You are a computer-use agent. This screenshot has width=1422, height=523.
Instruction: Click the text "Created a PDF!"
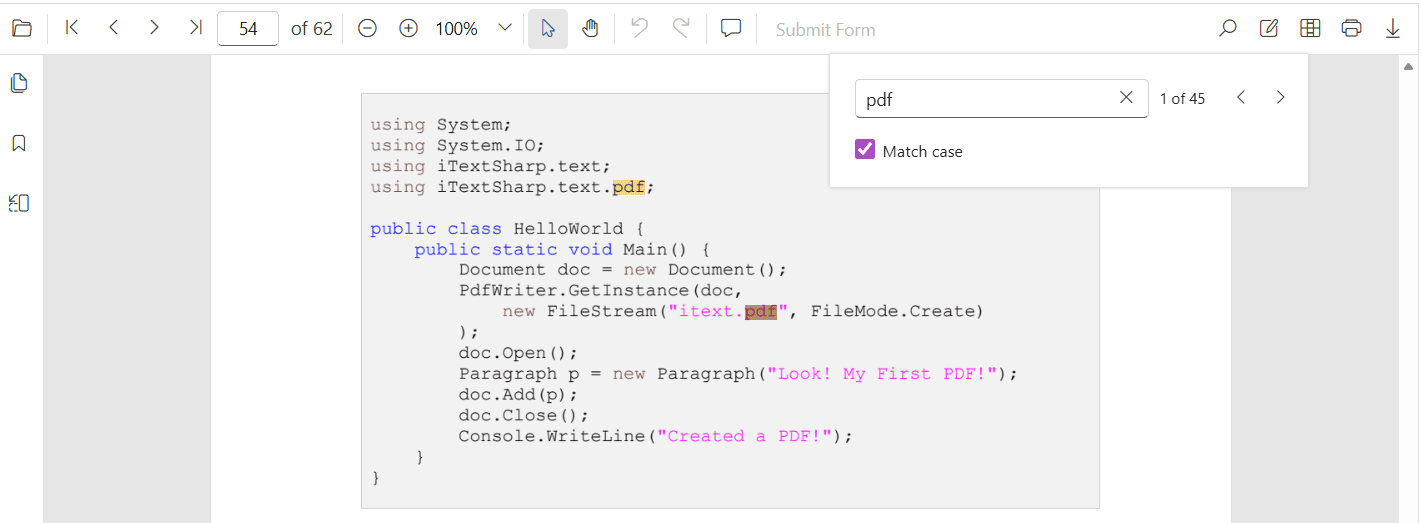pyautogui.click(x=744, y=436)
